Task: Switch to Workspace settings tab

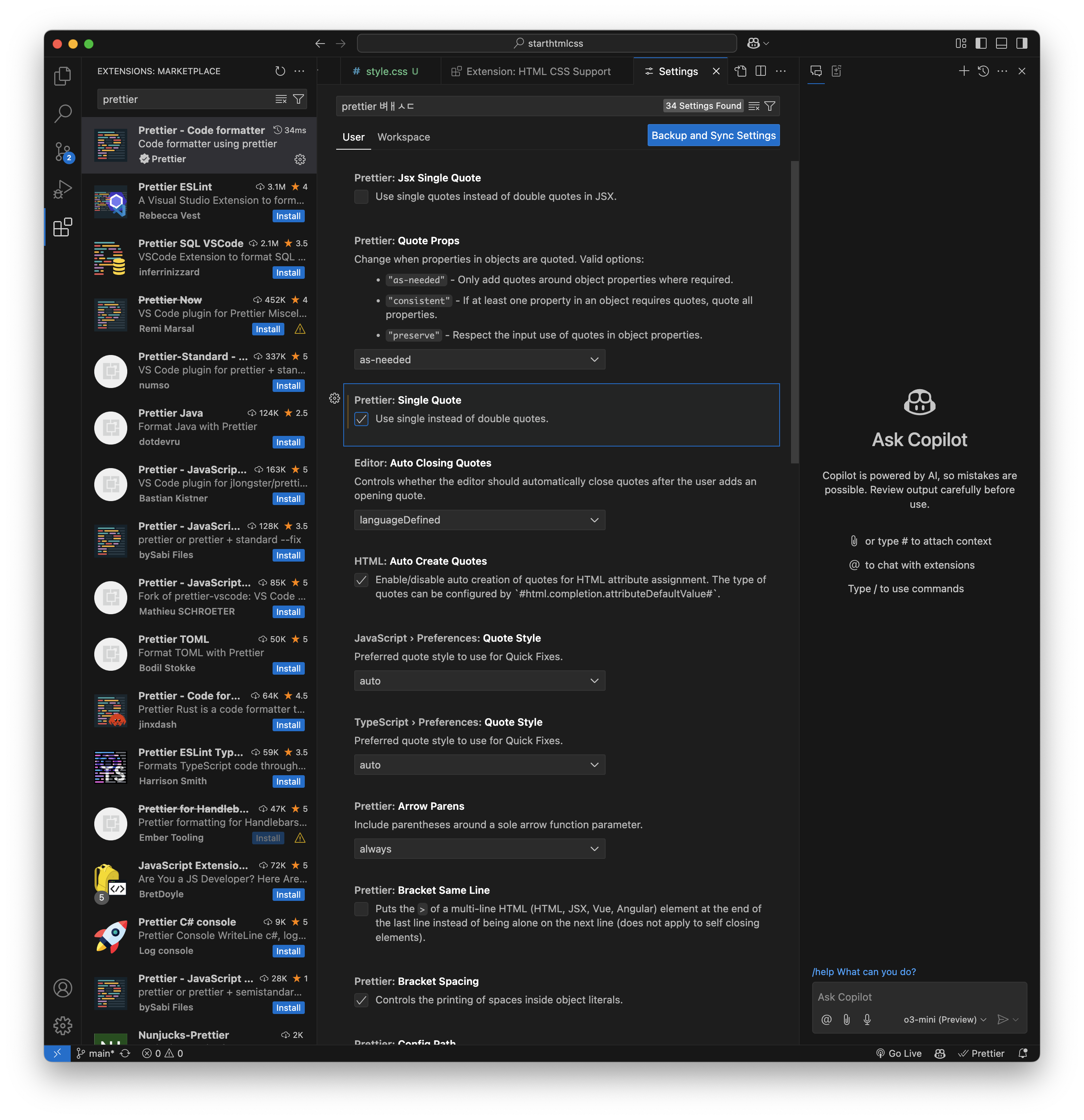Action: (403, 137)
